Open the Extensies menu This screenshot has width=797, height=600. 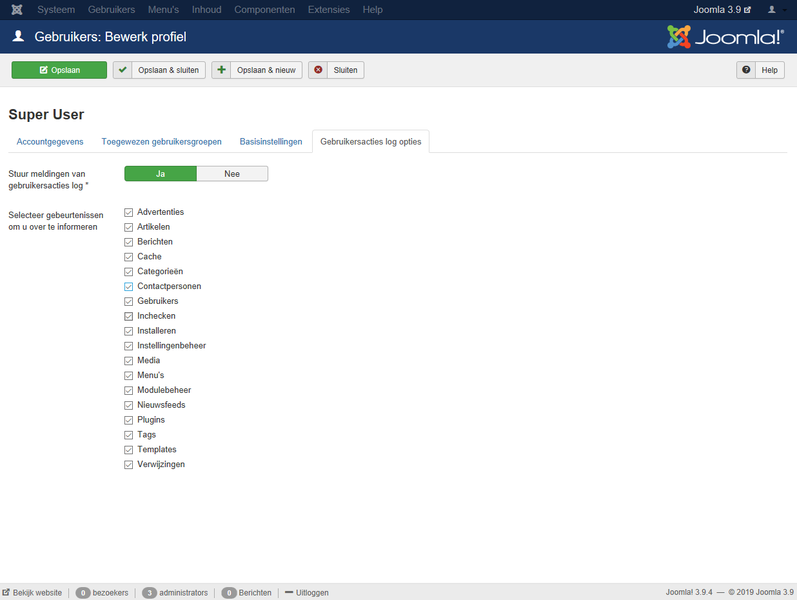[x=328, y=10]
